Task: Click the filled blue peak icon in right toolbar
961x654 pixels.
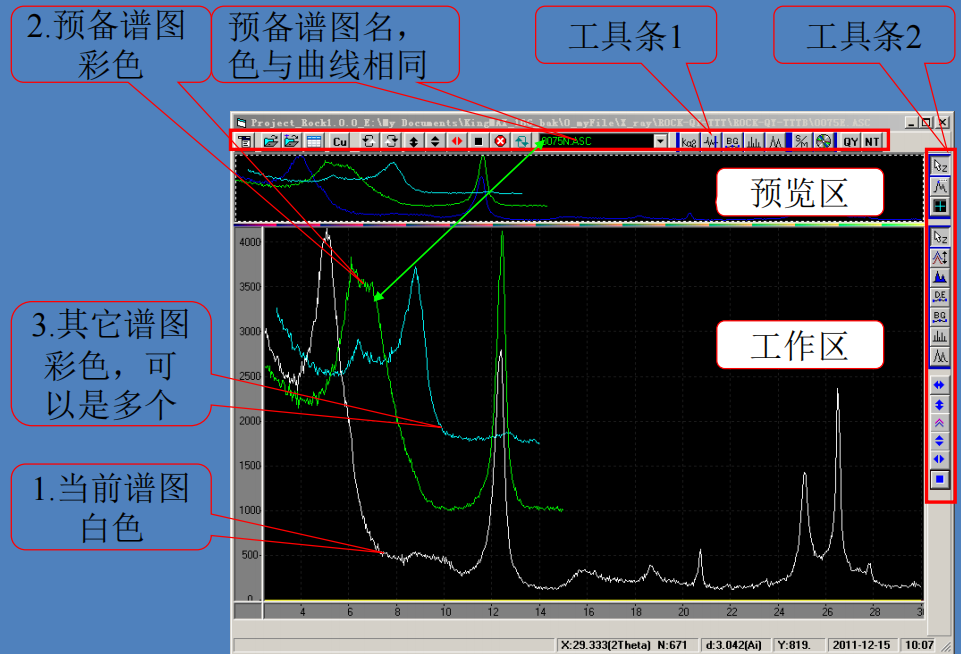Action: pyautogui.click(x=939, y=276)
